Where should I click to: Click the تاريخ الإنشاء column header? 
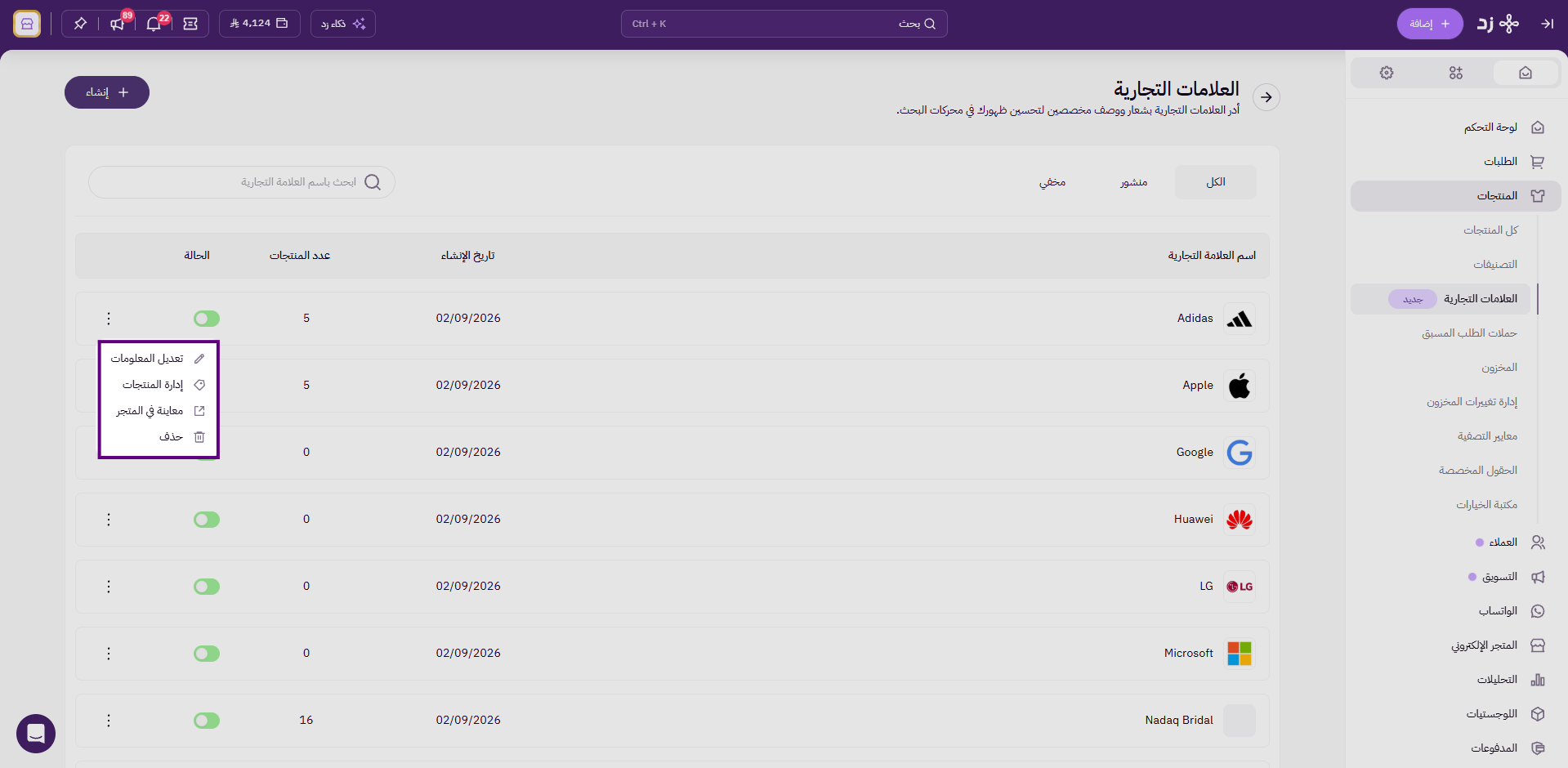tap(468, 256)
